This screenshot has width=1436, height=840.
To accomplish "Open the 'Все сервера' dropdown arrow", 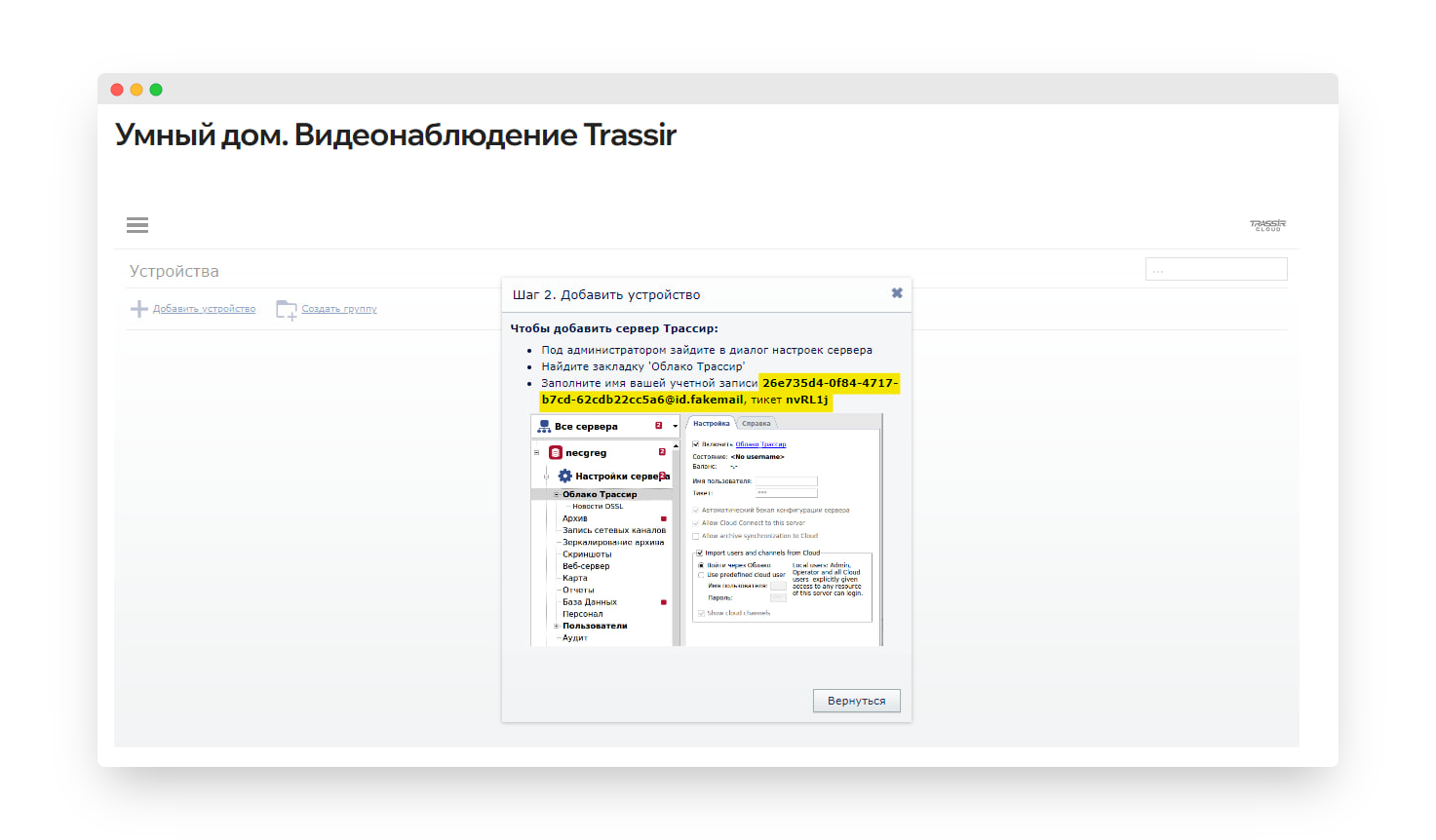I will [675, 427].
